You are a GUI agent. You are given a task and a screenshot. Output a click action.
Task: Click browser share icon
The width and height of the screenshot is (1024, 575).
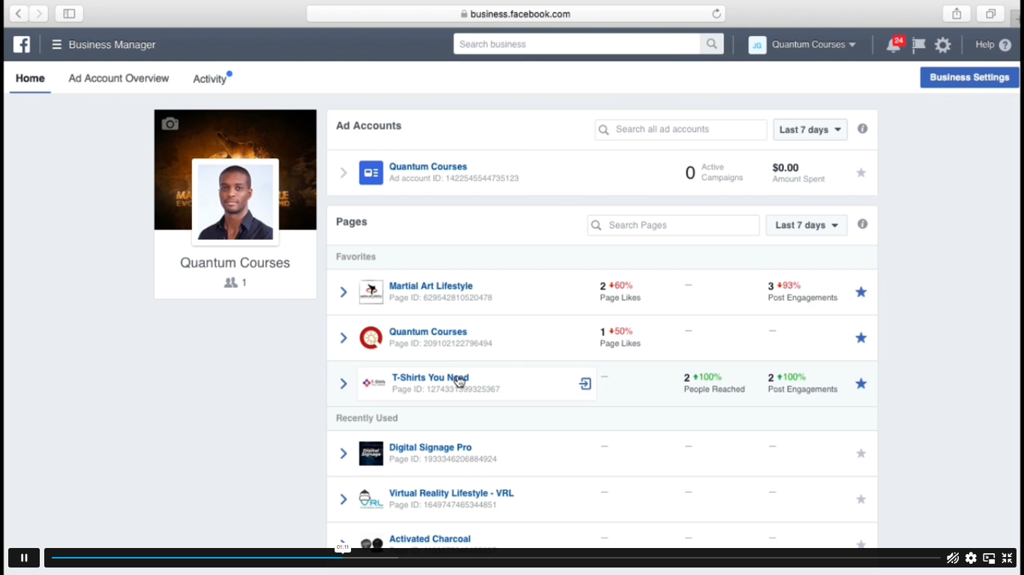956,13
